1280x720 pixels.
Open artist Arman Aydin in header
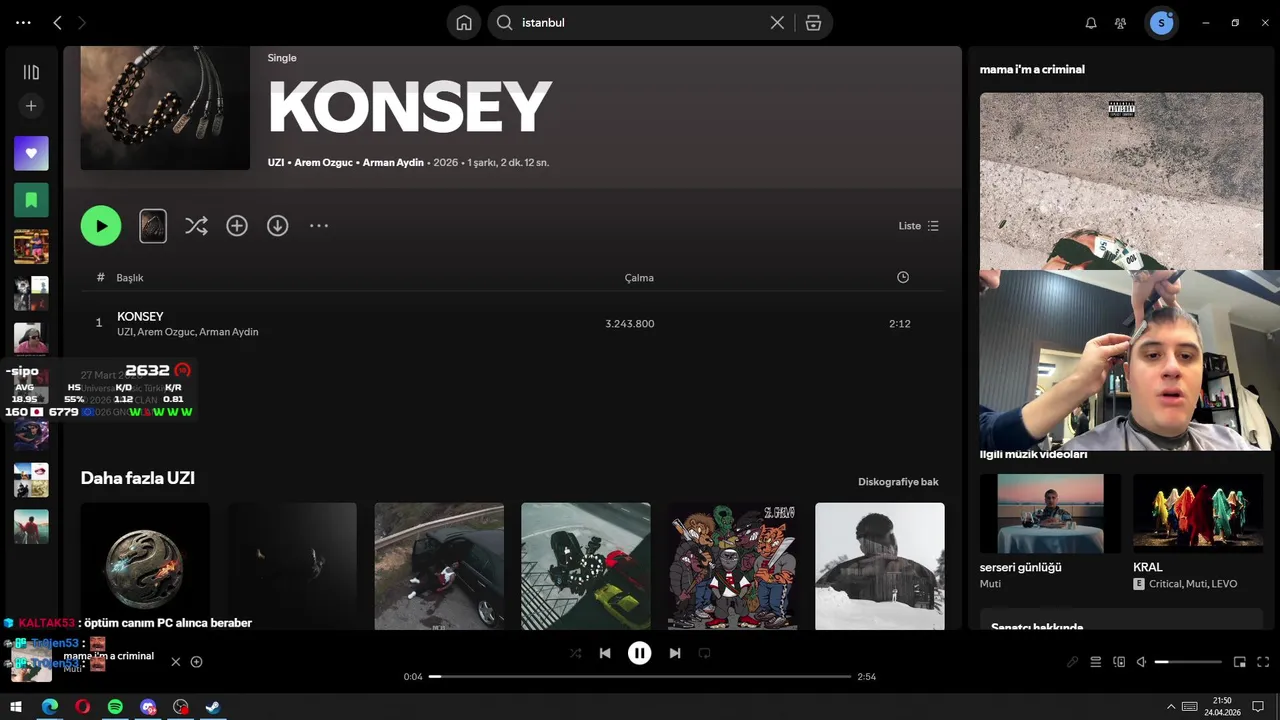(x=393, y=162)
